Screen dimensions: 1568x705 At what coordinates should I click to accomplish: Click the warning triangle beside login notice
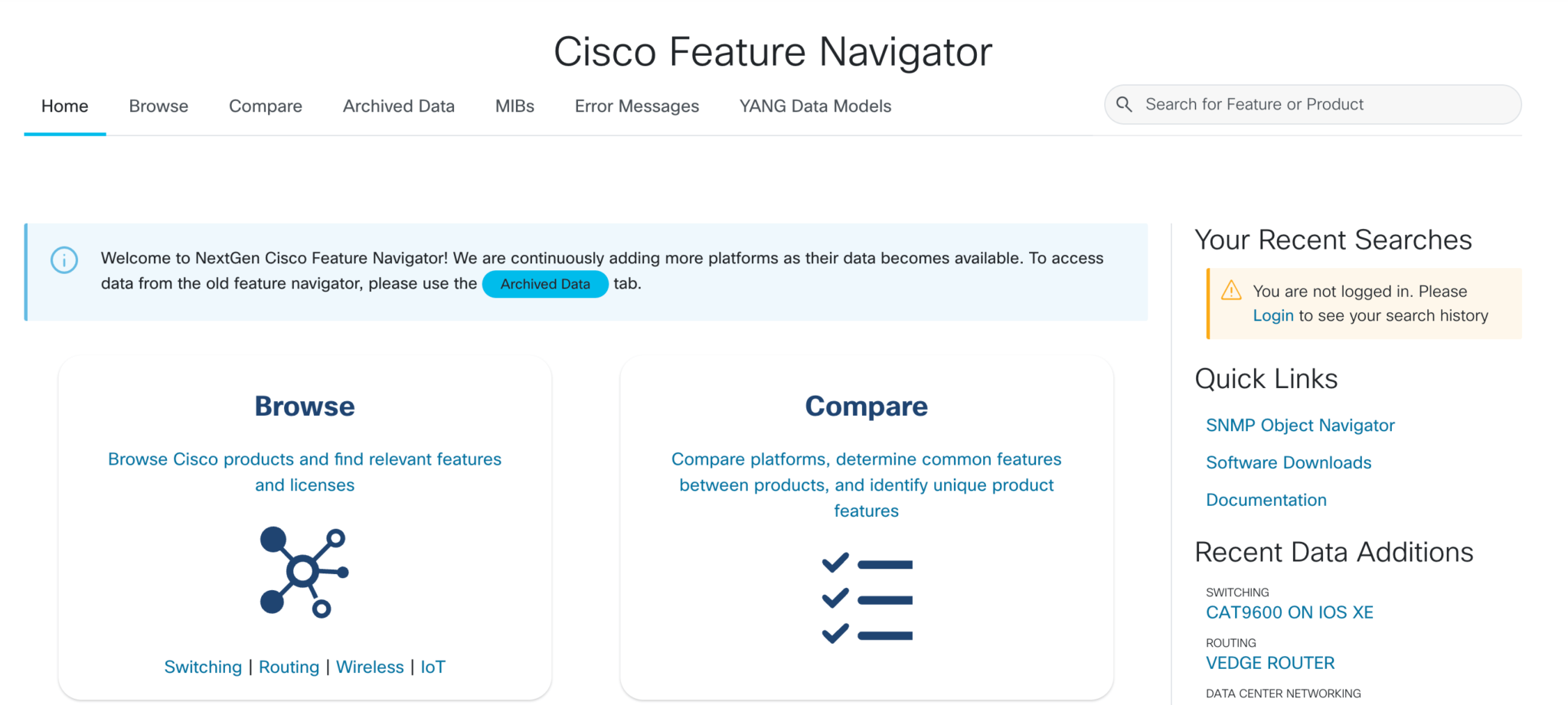tap(1231, 291)
